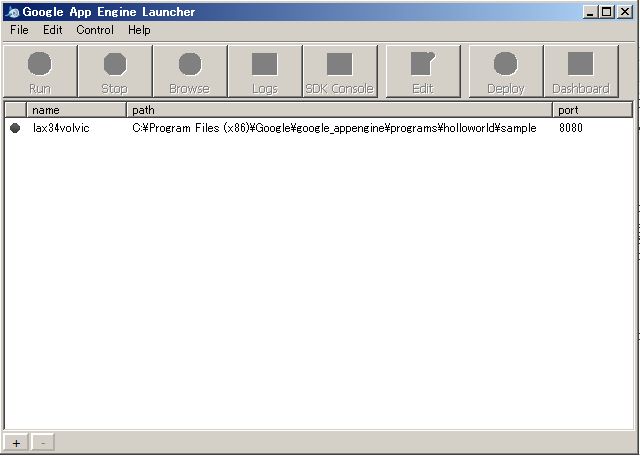The width and height of the screenshot is (640, 456).
Task: Click the status dot beside lax34volvic
Action: pyautogui.click(x=15, y=128)
